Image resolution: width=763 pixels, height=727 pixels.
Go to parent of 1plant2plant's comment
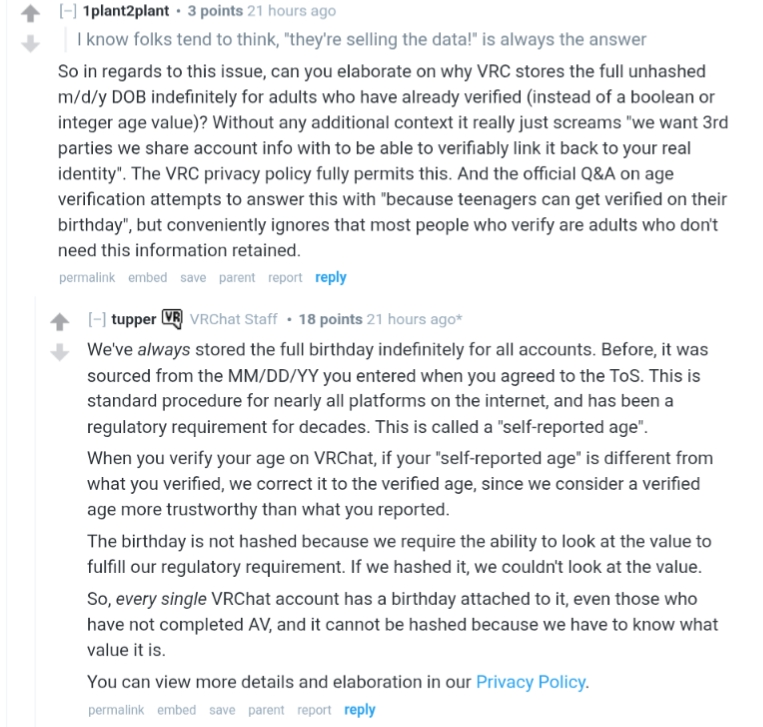pyautogui.click(x=236, y=277)
